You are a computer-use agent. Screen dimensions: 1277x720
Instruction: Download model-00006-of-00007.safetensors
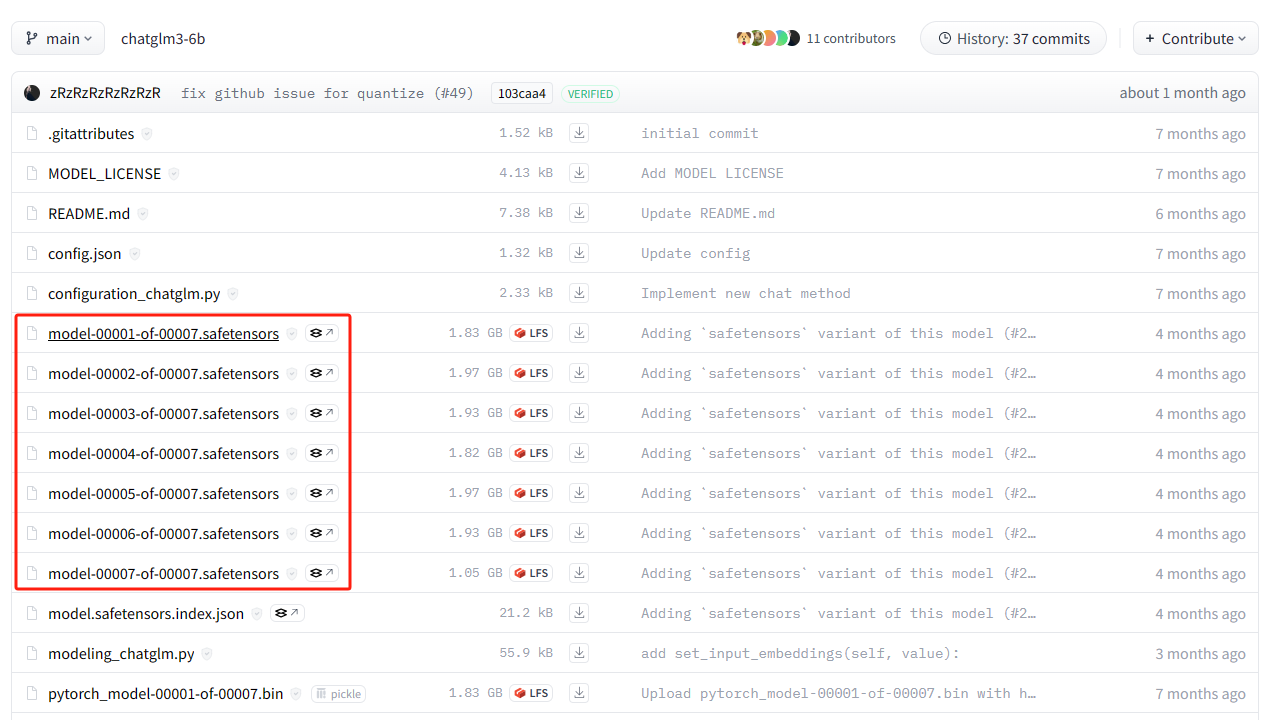(x=579, y=533)
